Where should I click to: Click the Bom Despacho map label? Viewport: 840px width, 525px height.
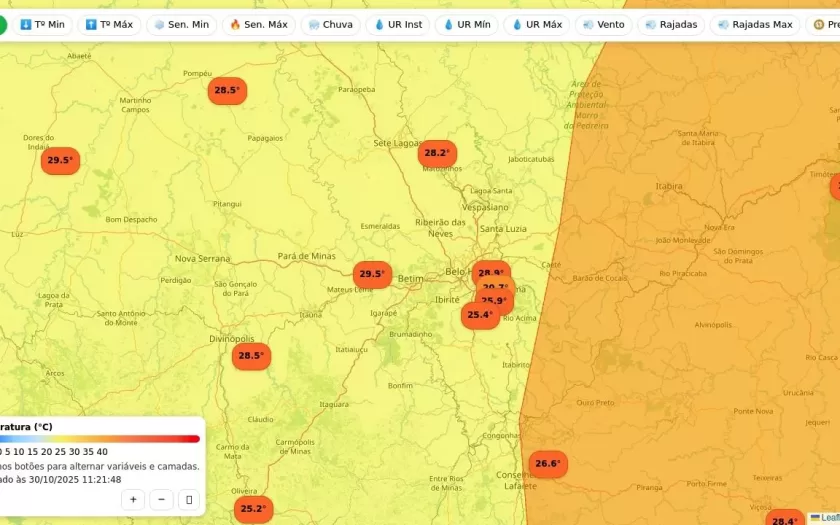coord(131,220)
